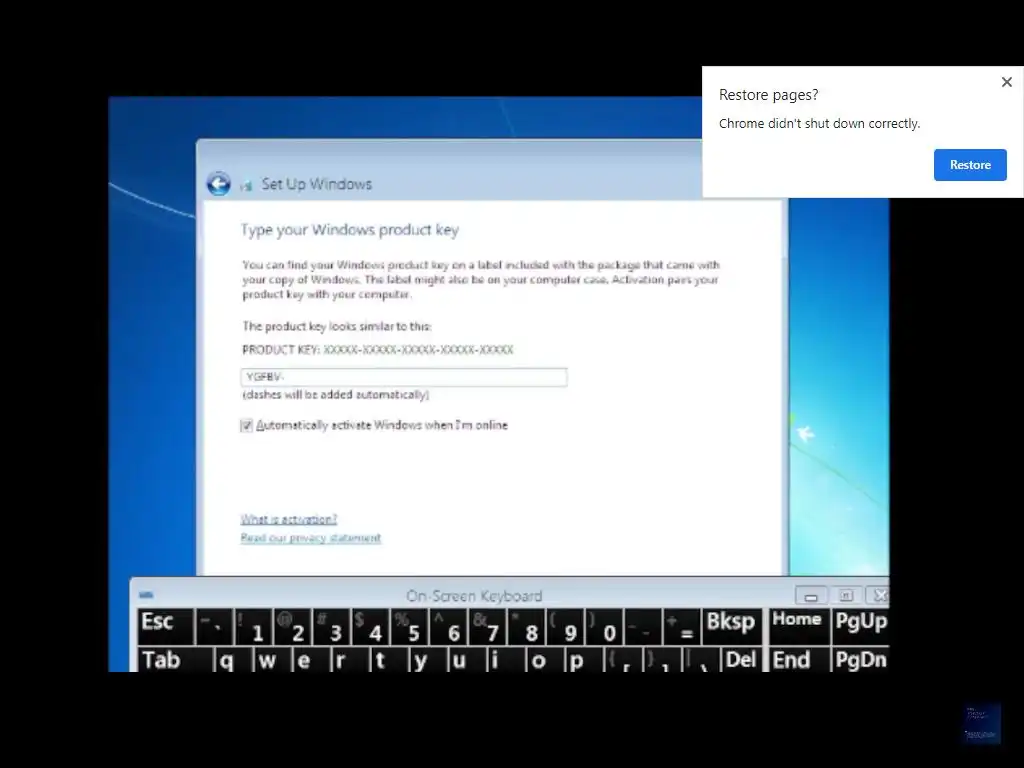Tap the Home key on the On-Screen Keyboard
The image size is (1024, 768).
[797, 626]
